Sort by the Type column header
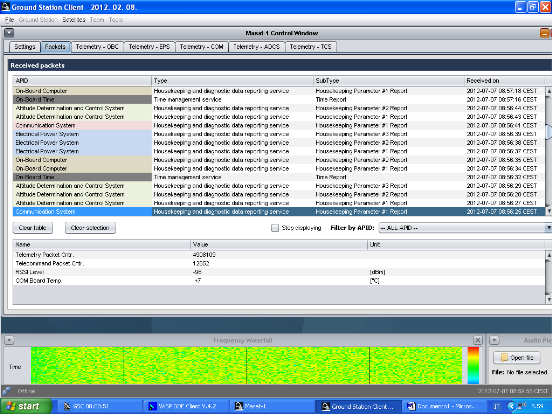Screen dimensions: 552x414 232,81
